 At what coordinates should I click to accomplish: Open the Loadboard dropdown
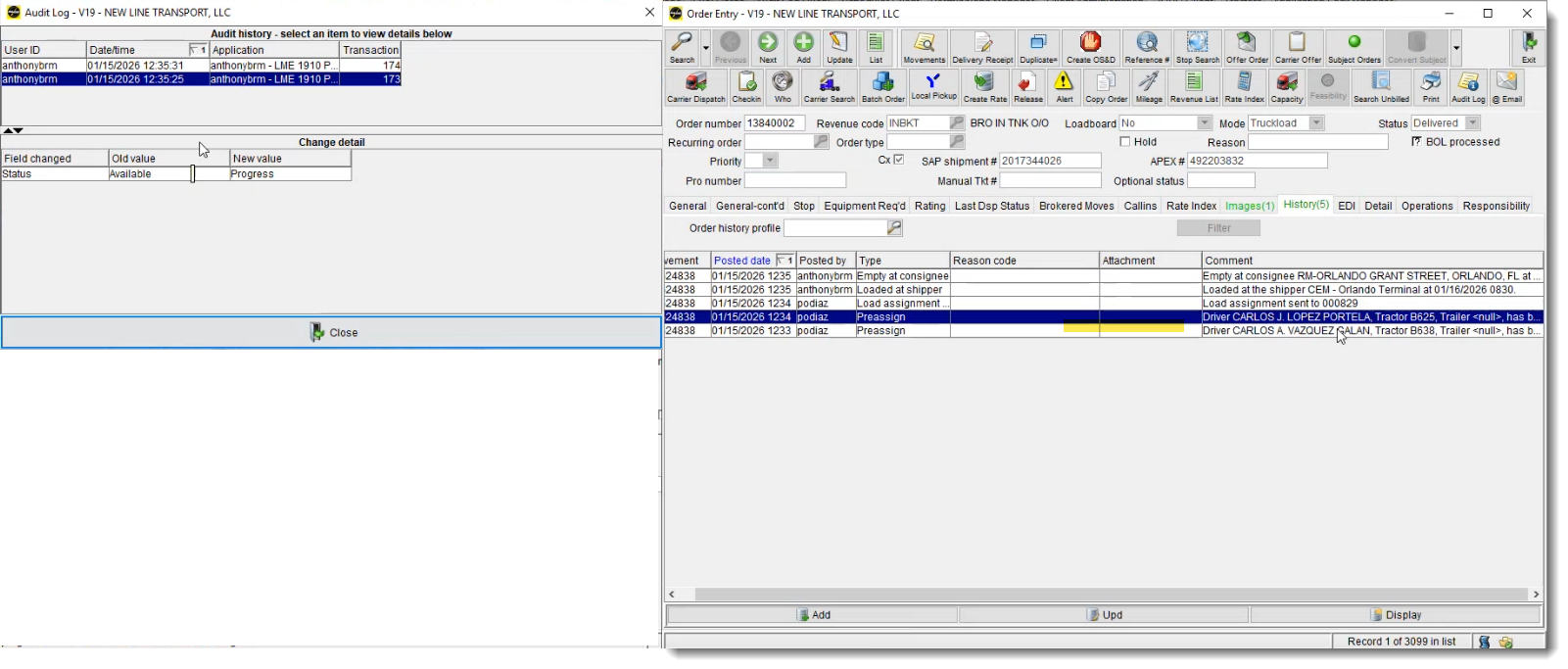pos(1205,123)
